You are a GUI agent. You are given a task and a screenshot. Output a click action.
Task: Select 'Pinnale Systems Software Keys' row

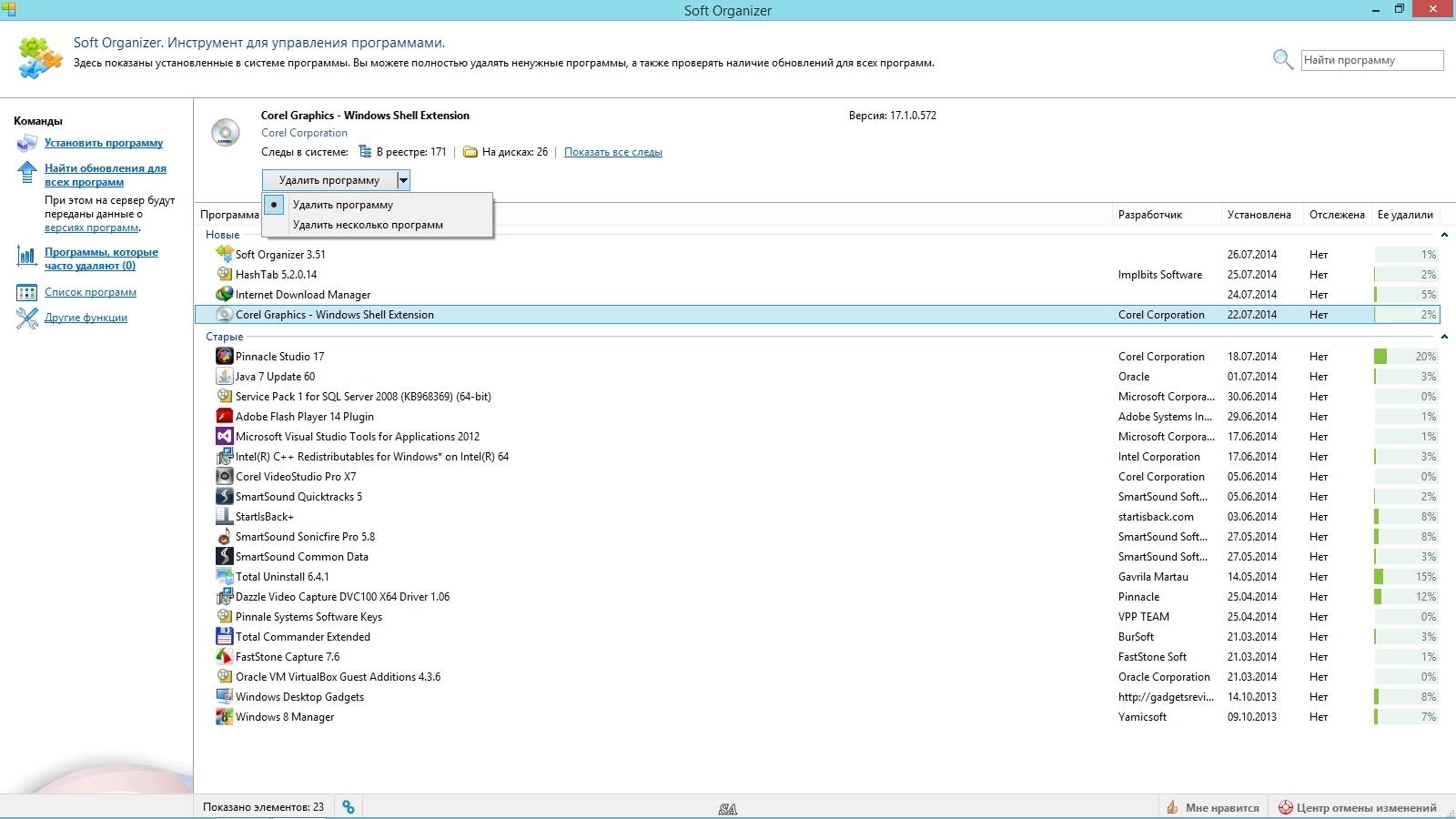point(817,617)
